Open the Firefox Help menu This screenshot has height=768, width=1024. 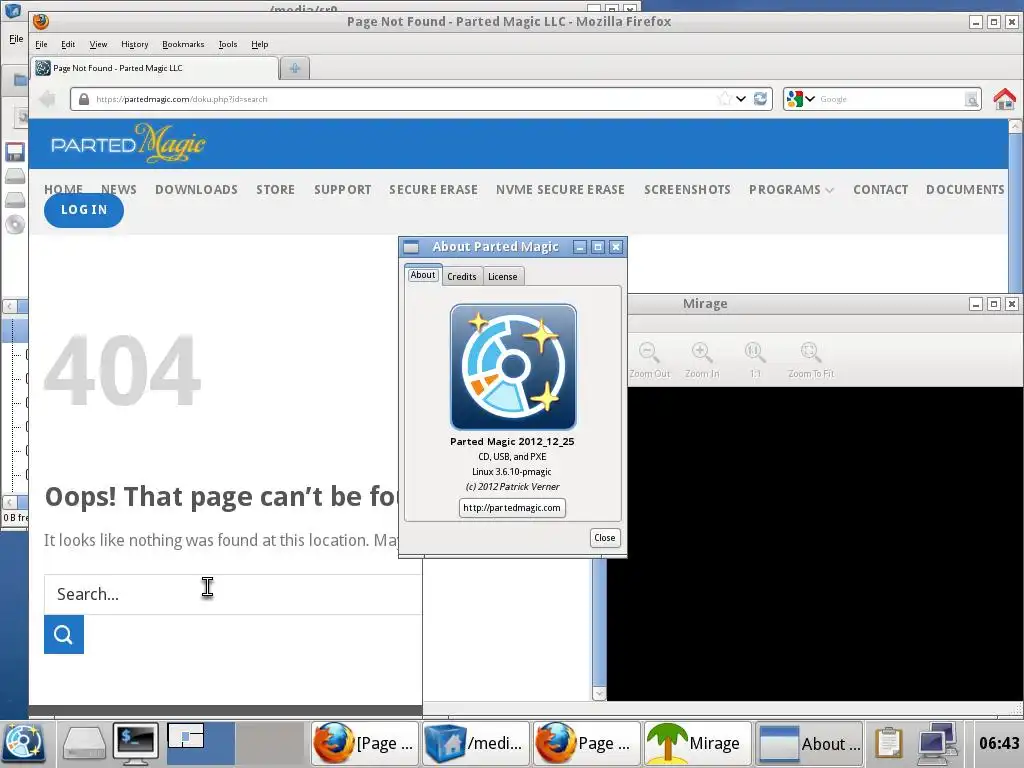(x=259, y=44)
